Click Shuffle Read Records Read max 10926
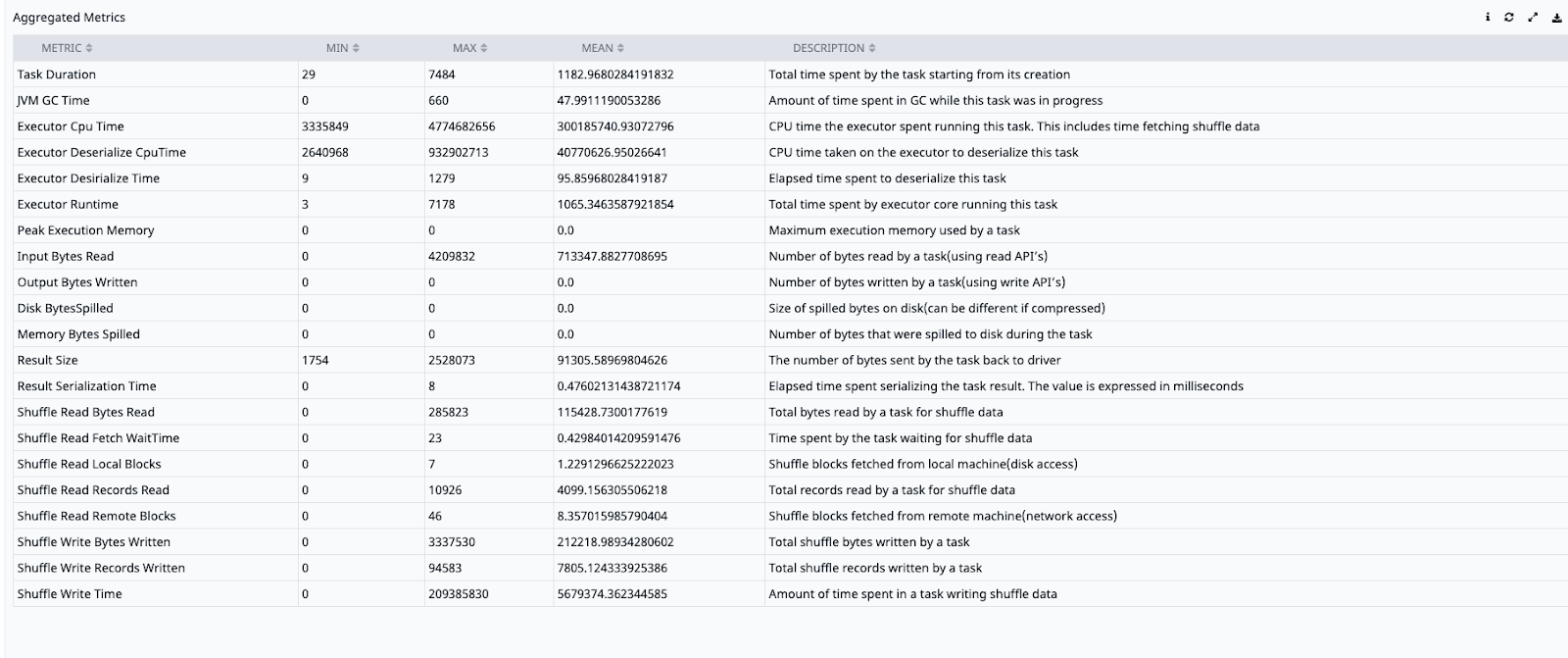The image size is (1568, 658). tap(445, 490)
